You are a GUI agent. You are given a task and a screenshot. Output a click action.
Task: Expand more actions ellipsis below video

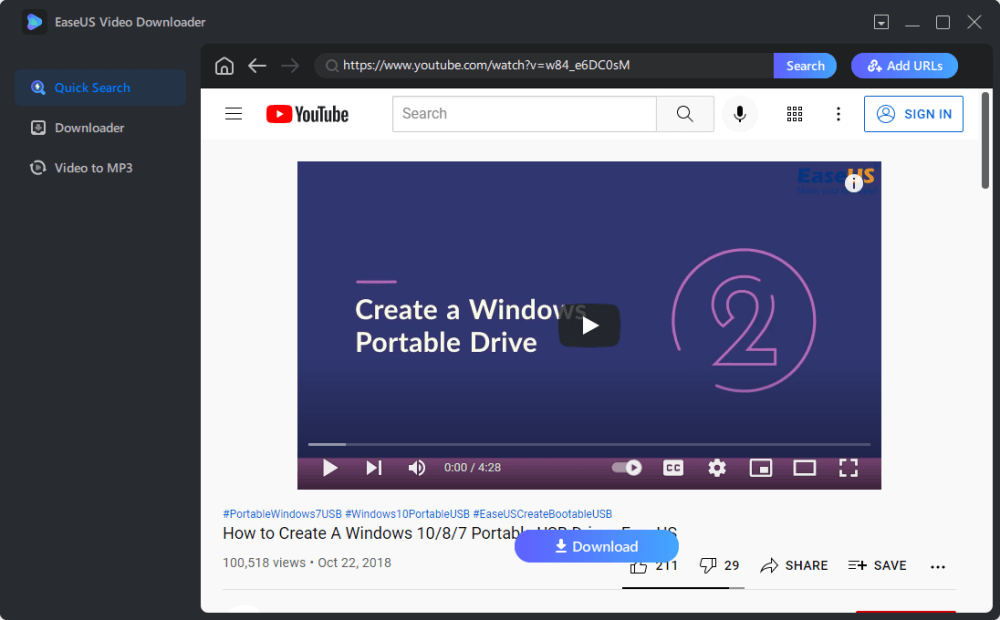(x=937, y=566)
